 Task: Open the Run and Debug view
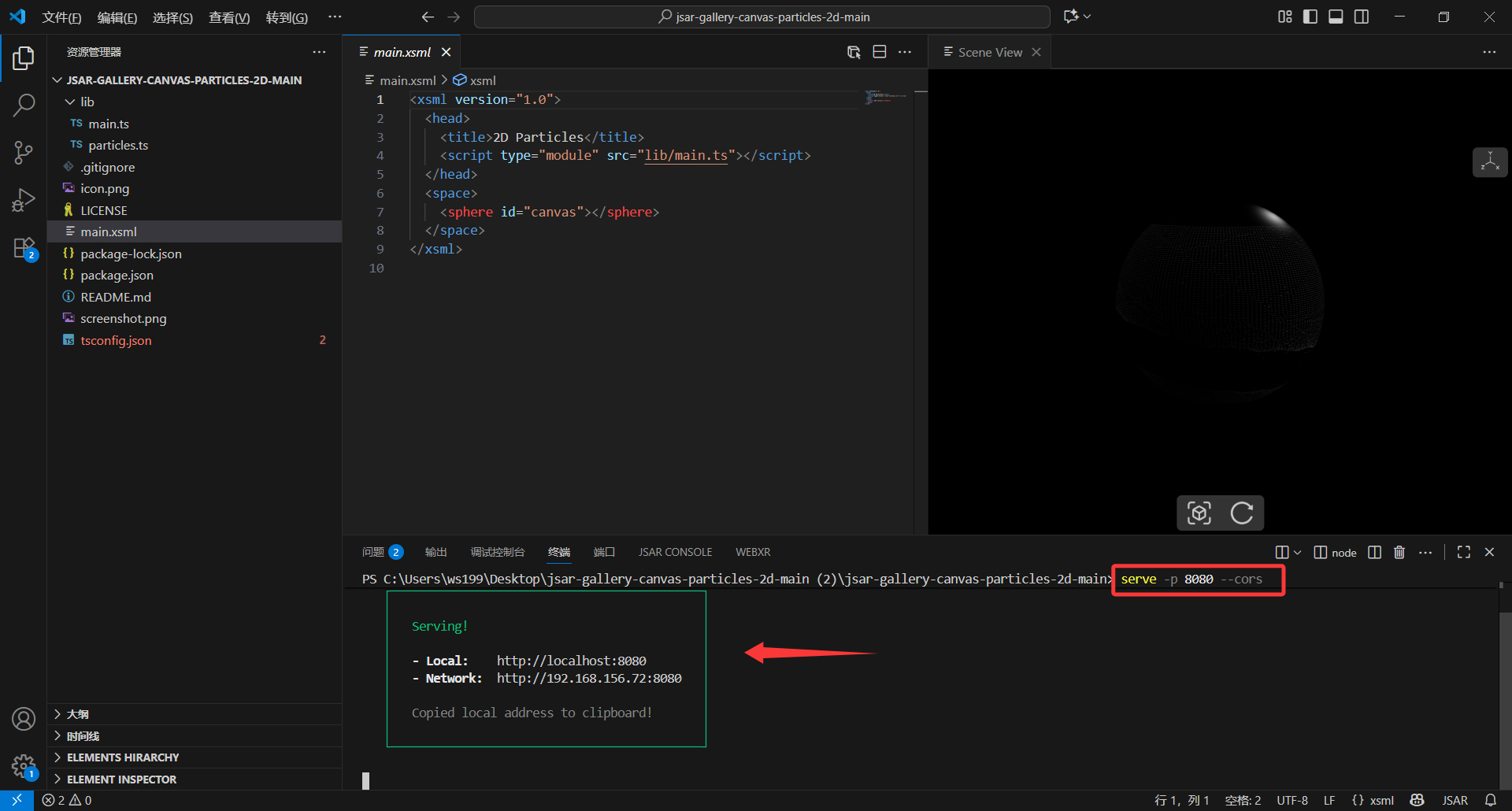point(24,201)
